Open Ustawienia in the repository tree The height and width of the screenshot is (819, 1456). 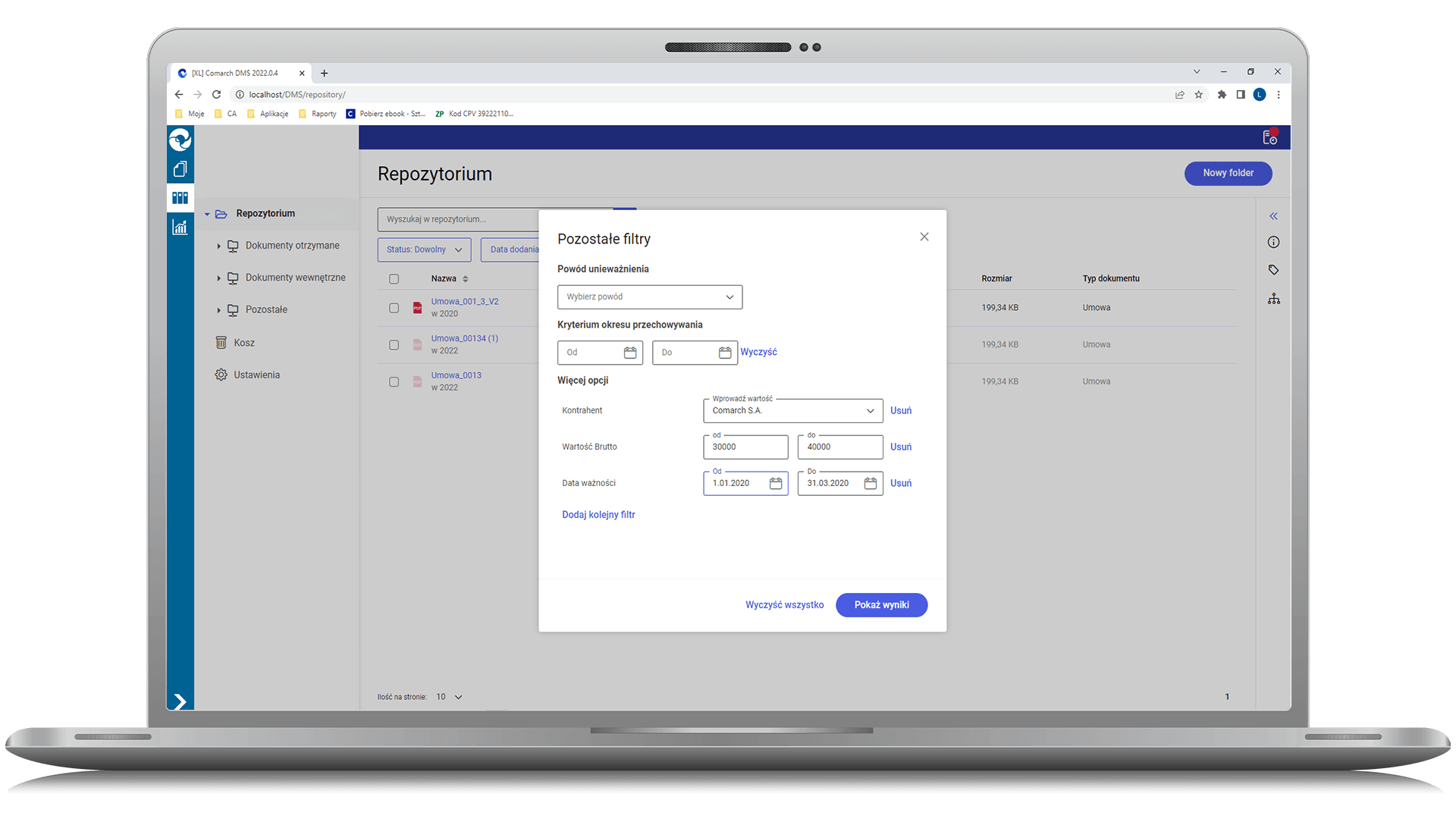[248, 375]
